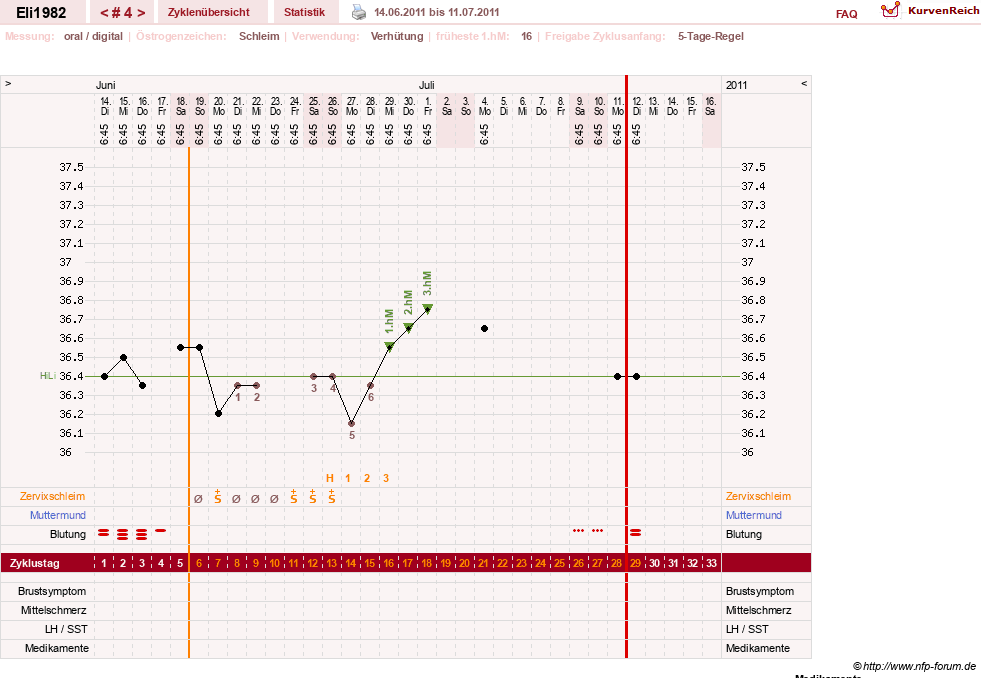Screen dimensions: 981x678
Task: Click the mucus S+ symbol on cycle day 7
Action: 217,497
